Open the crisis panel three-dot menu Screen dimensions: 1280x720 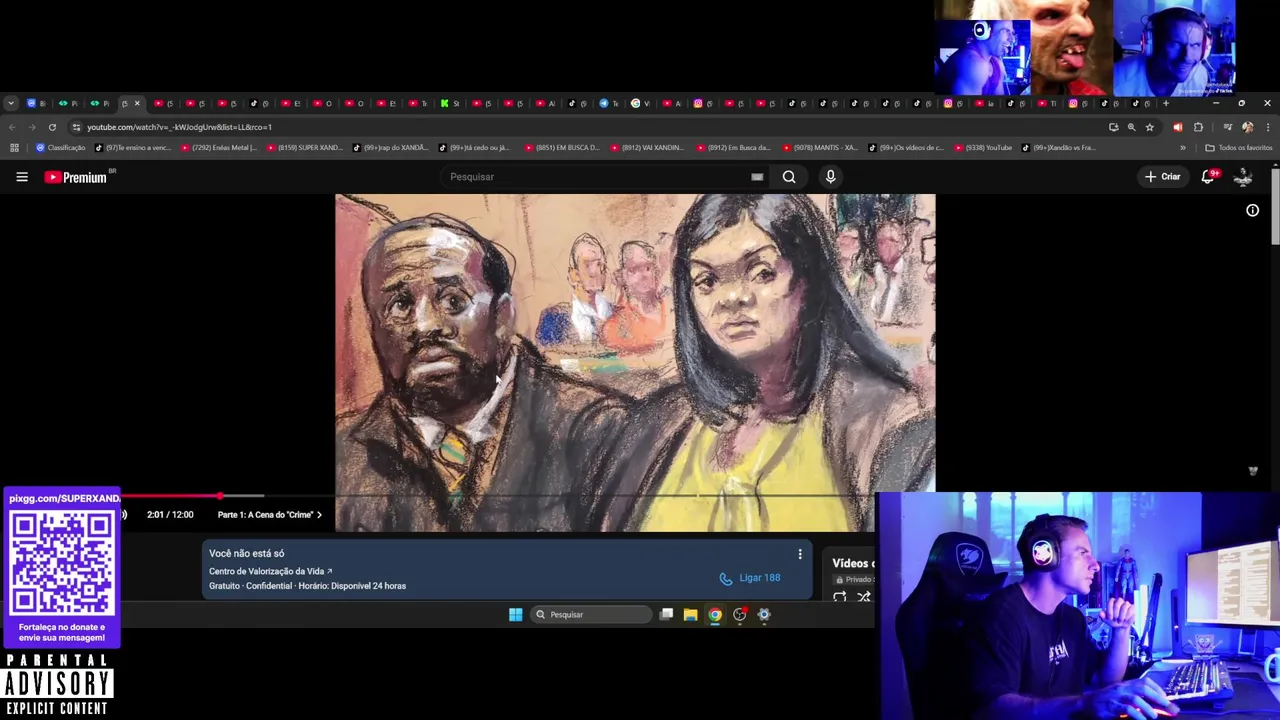799,554
